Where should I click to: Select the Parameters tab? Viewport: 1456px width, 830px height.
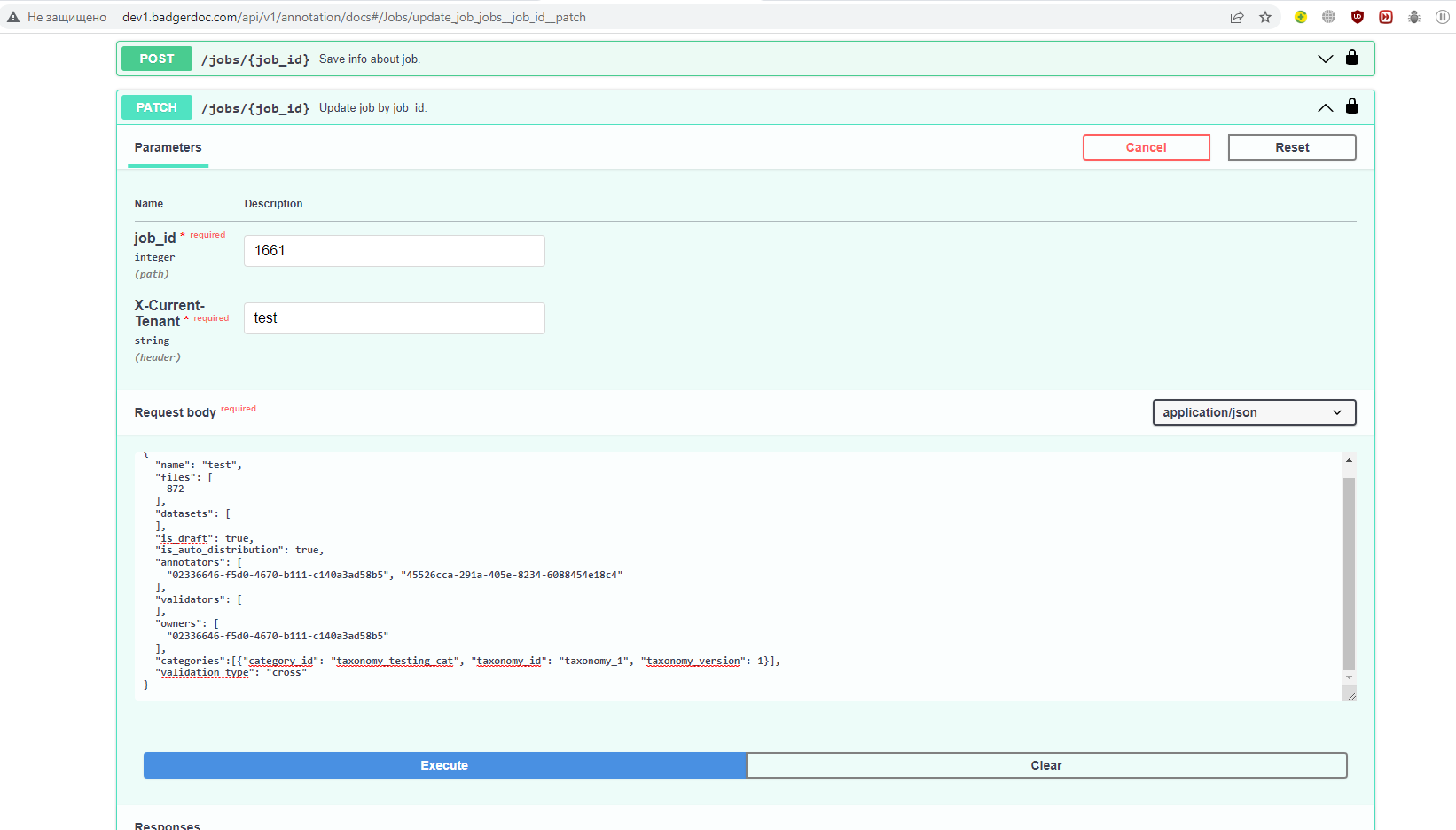click(x=168, y=148)
